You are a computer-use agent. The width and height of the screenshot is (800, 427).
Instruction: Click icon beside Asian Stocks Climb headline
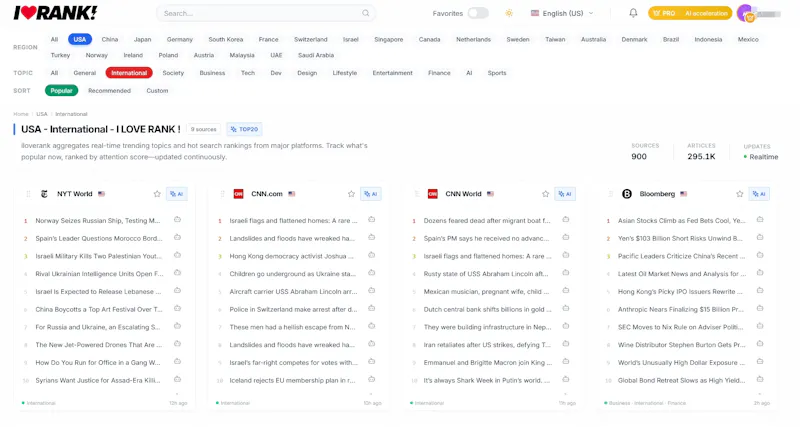point(760,220)
